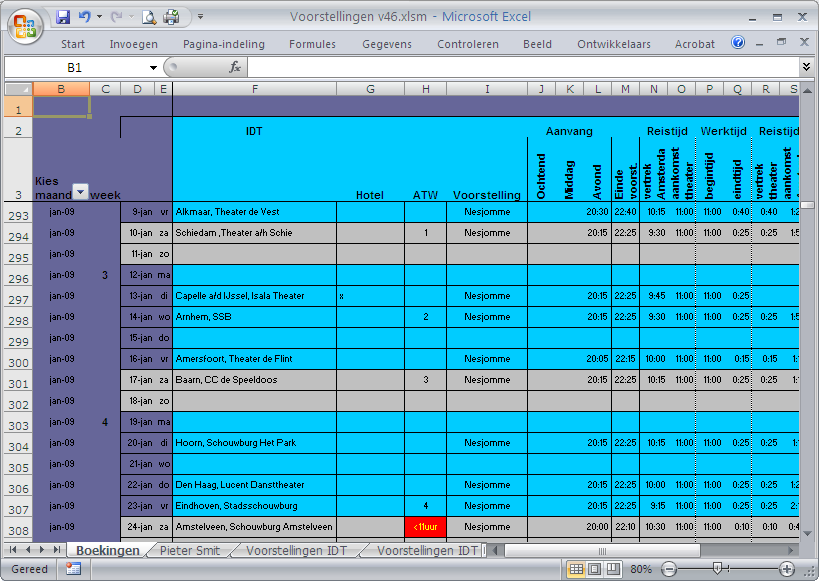Click the Select All corner box
This screenshot has height=581, width=819.
tap(19, 89)
